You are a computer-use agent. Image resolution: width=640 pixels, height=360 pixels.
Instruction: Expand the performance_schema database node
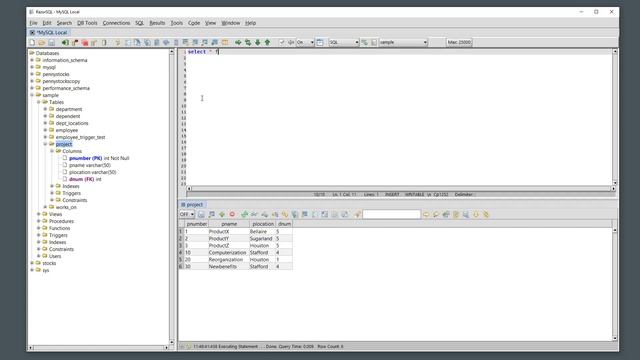32,88
